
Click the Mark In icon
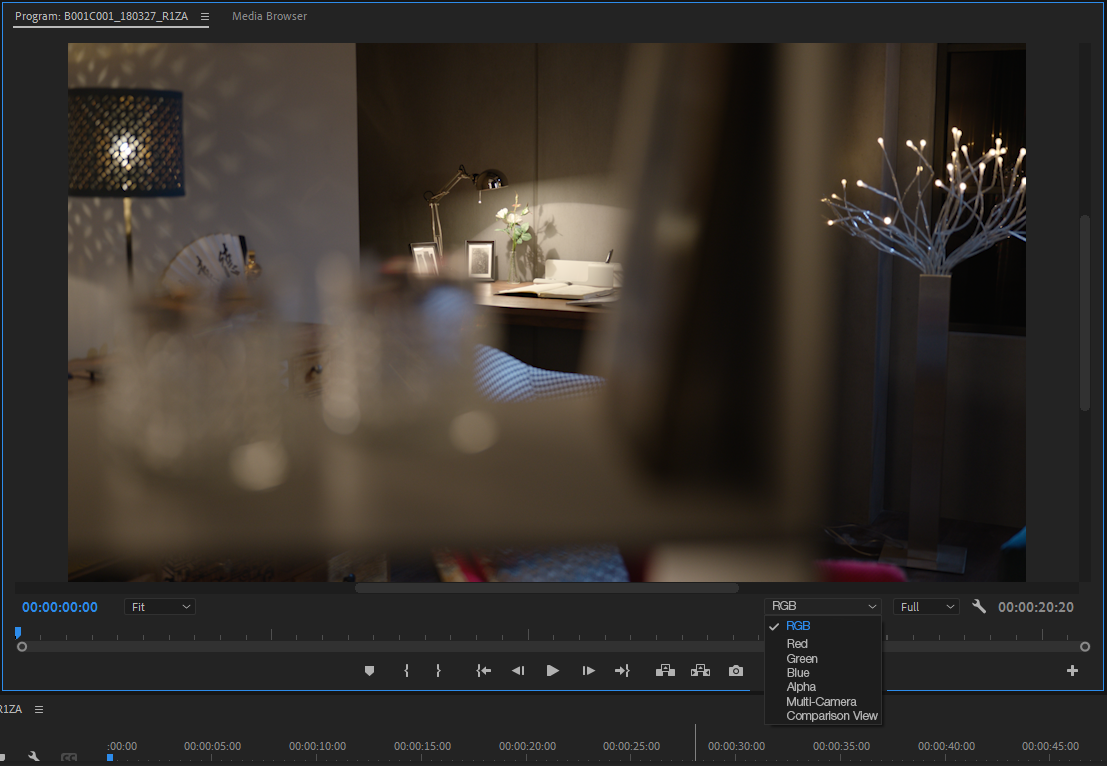[x=406, y=670]
